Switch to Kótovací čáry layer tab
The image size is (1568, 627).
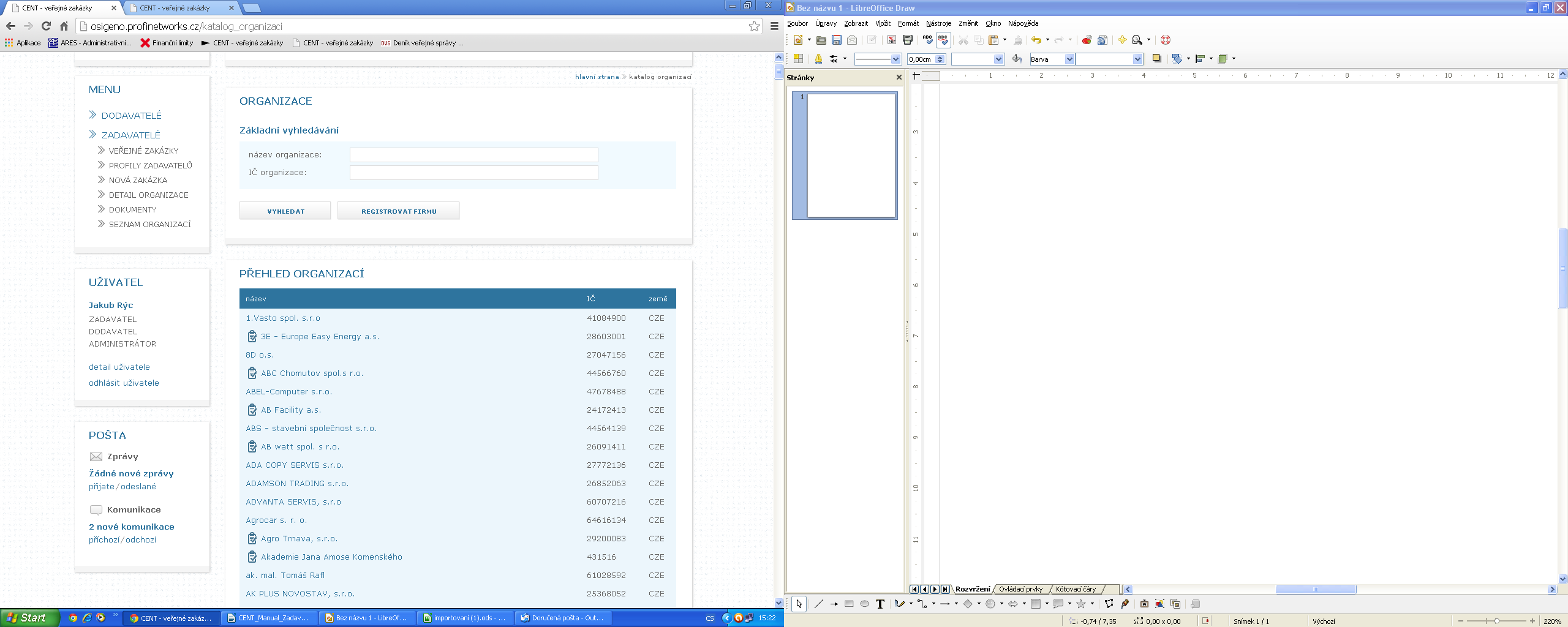[x=1076, y=589]
